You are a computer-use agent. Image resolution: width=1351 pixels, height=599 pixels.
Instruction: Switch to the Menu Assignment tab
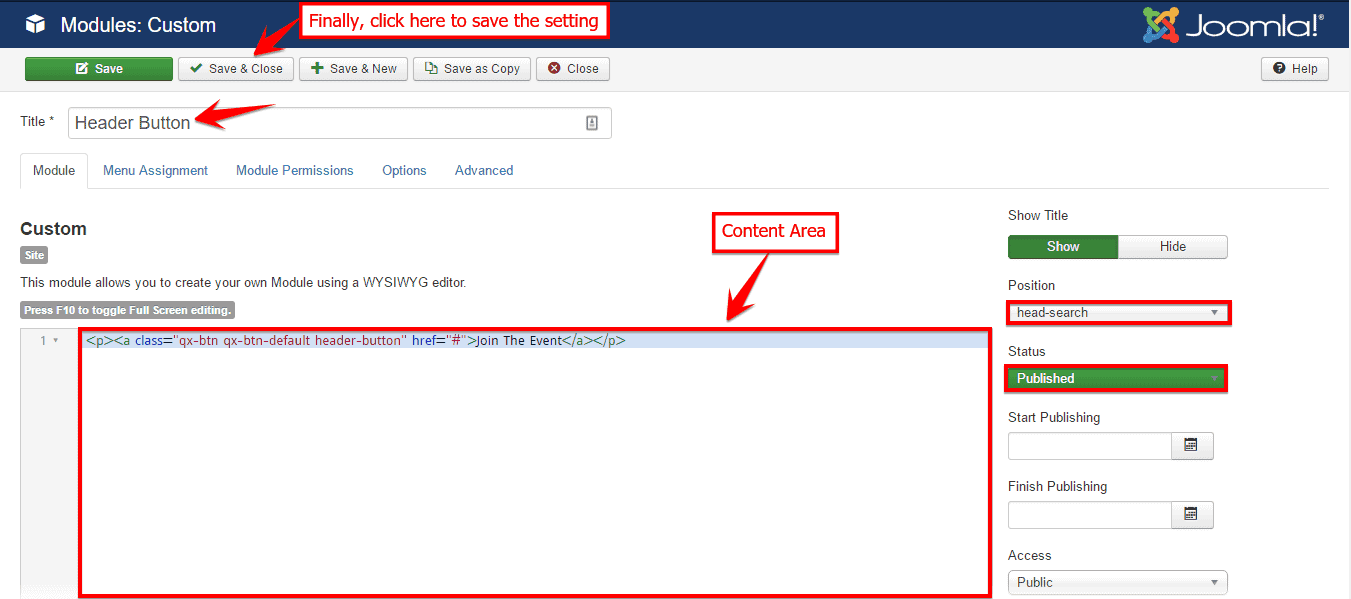click(x=155, y=171)
